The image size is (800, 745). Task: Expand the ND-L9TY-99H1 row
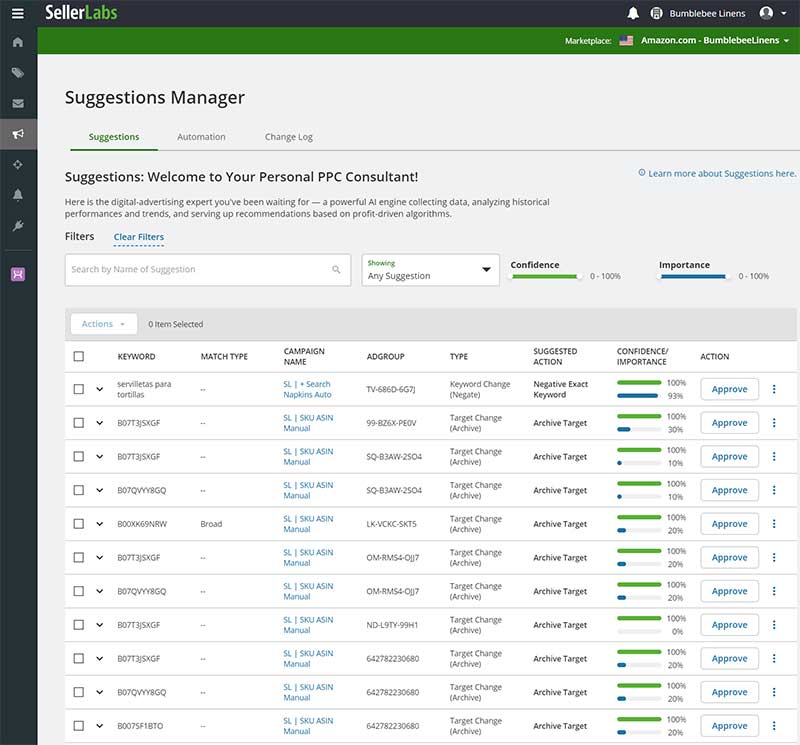(x=99, y=625)
